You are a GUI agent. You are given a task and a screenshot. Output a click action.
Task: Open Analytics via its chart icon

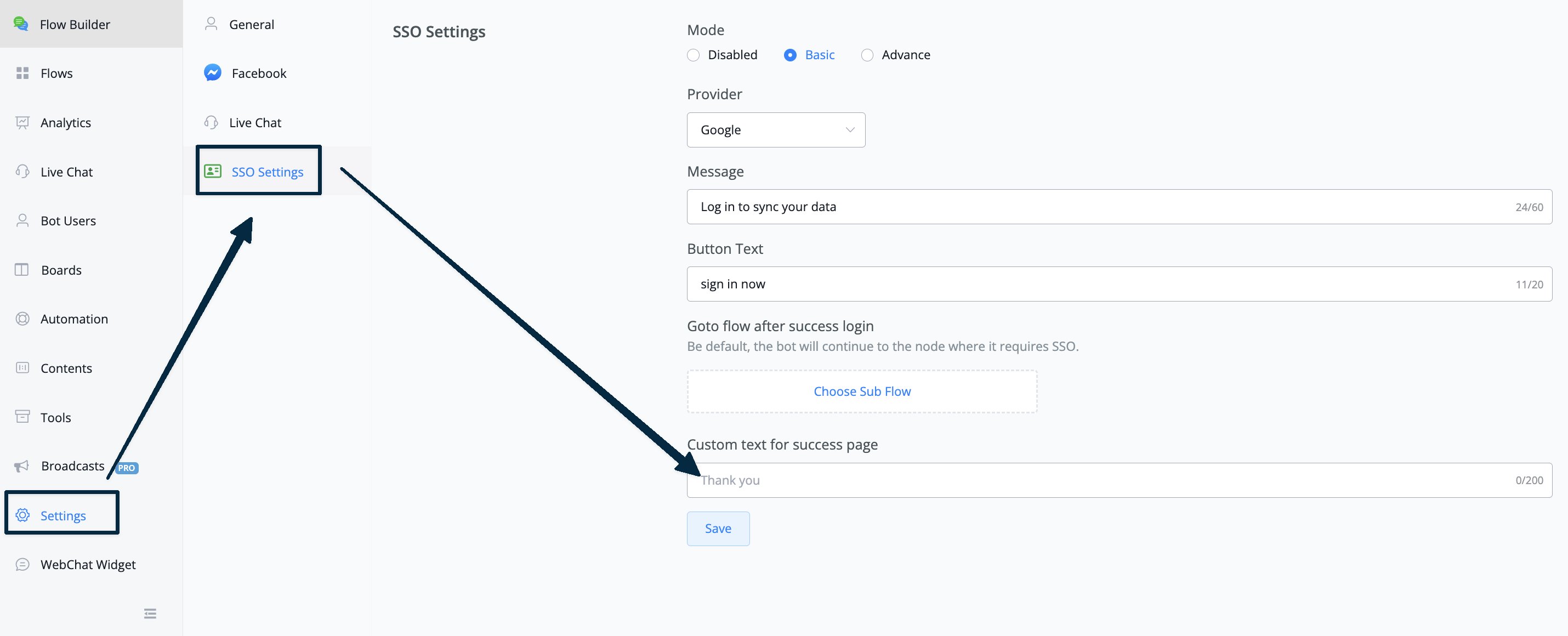coord(22,122)
